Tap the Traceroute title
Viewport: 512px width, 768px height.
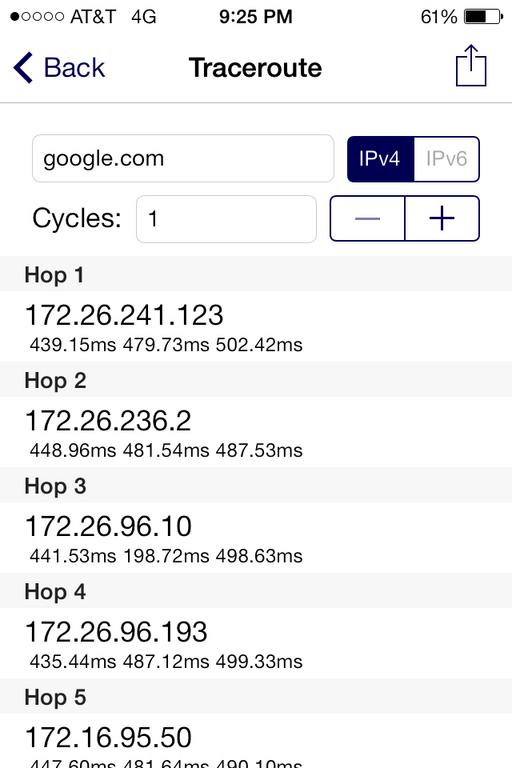[x=255, y=68]
